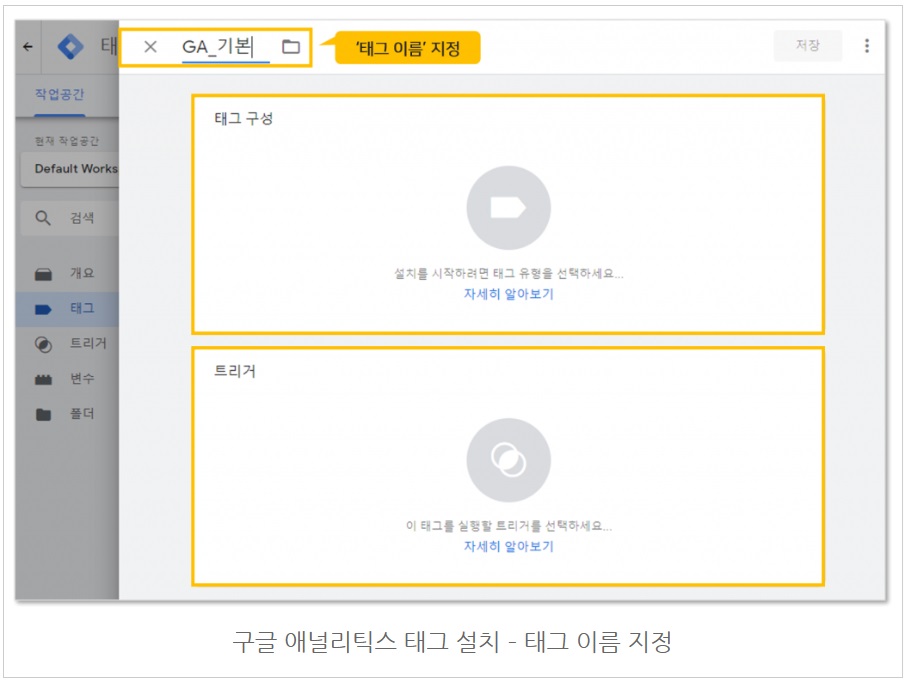This screenshot has height=680, width=905.
Task: Click the tag type circle icon in 태그 구성
Action: coord(508,208)
